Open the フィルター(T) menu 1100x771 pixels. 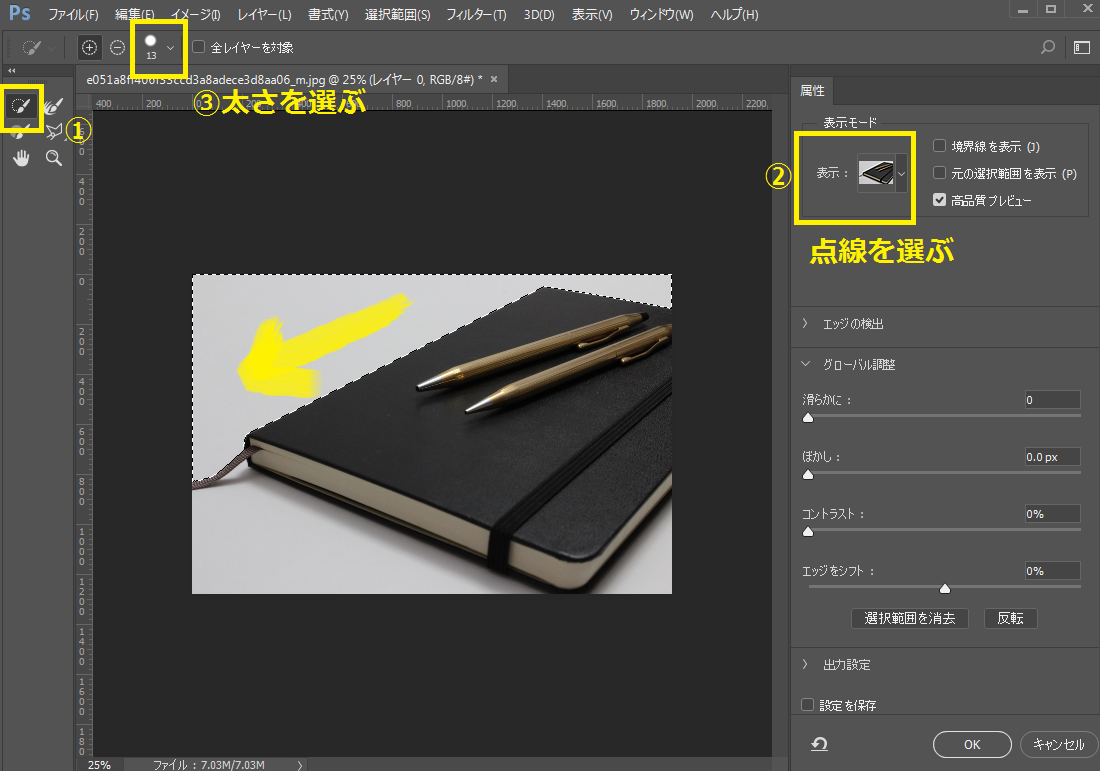click(476, 15)
